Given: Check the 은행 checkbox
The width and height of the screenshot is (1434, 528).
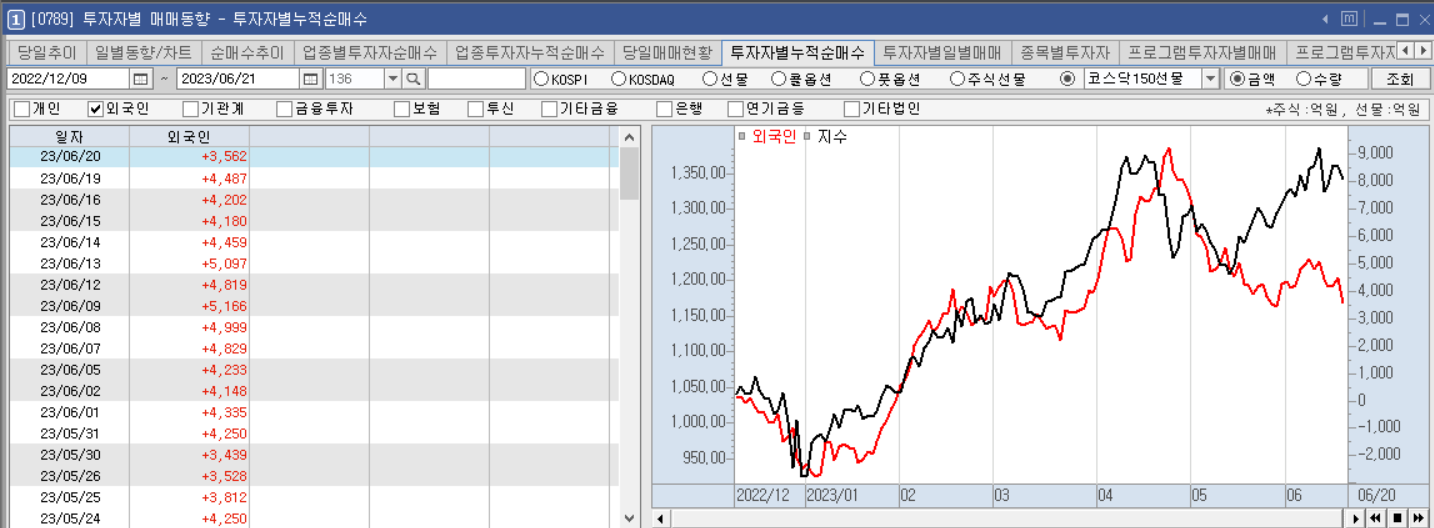Looking at the screenshot, I should [x=664, y=109].
